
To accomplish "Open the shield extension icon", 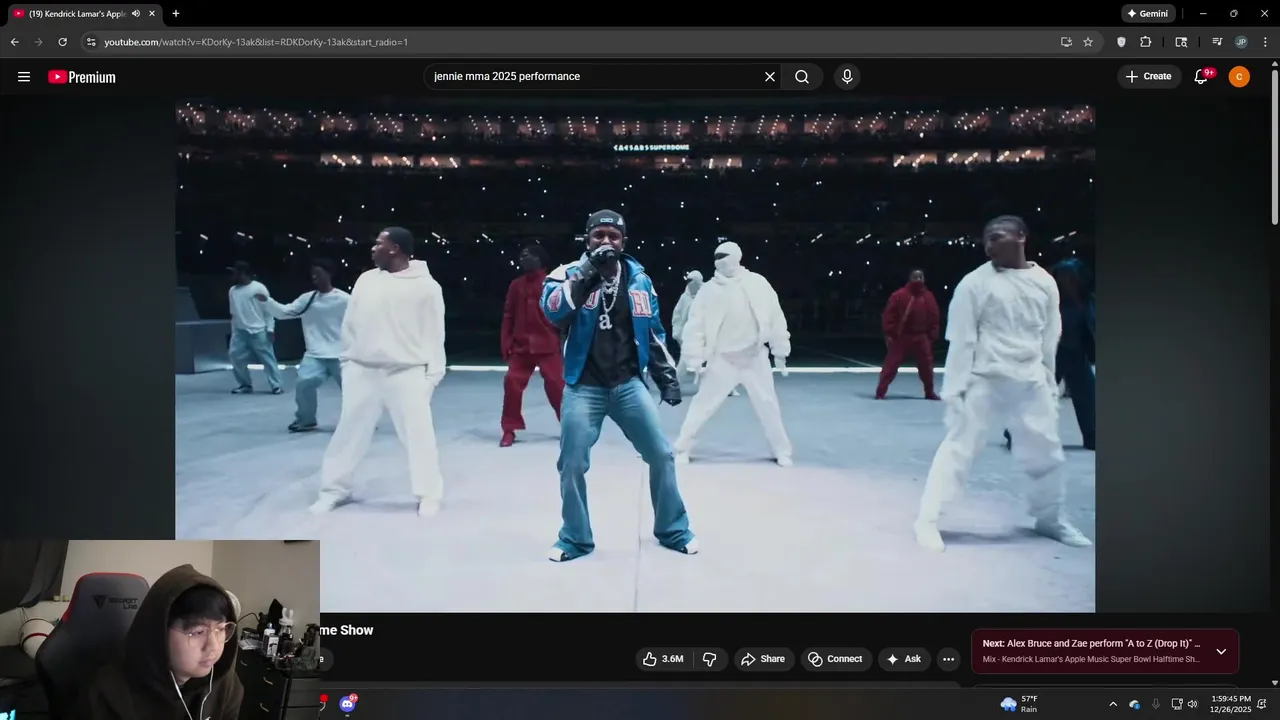I will [1121, 42].
